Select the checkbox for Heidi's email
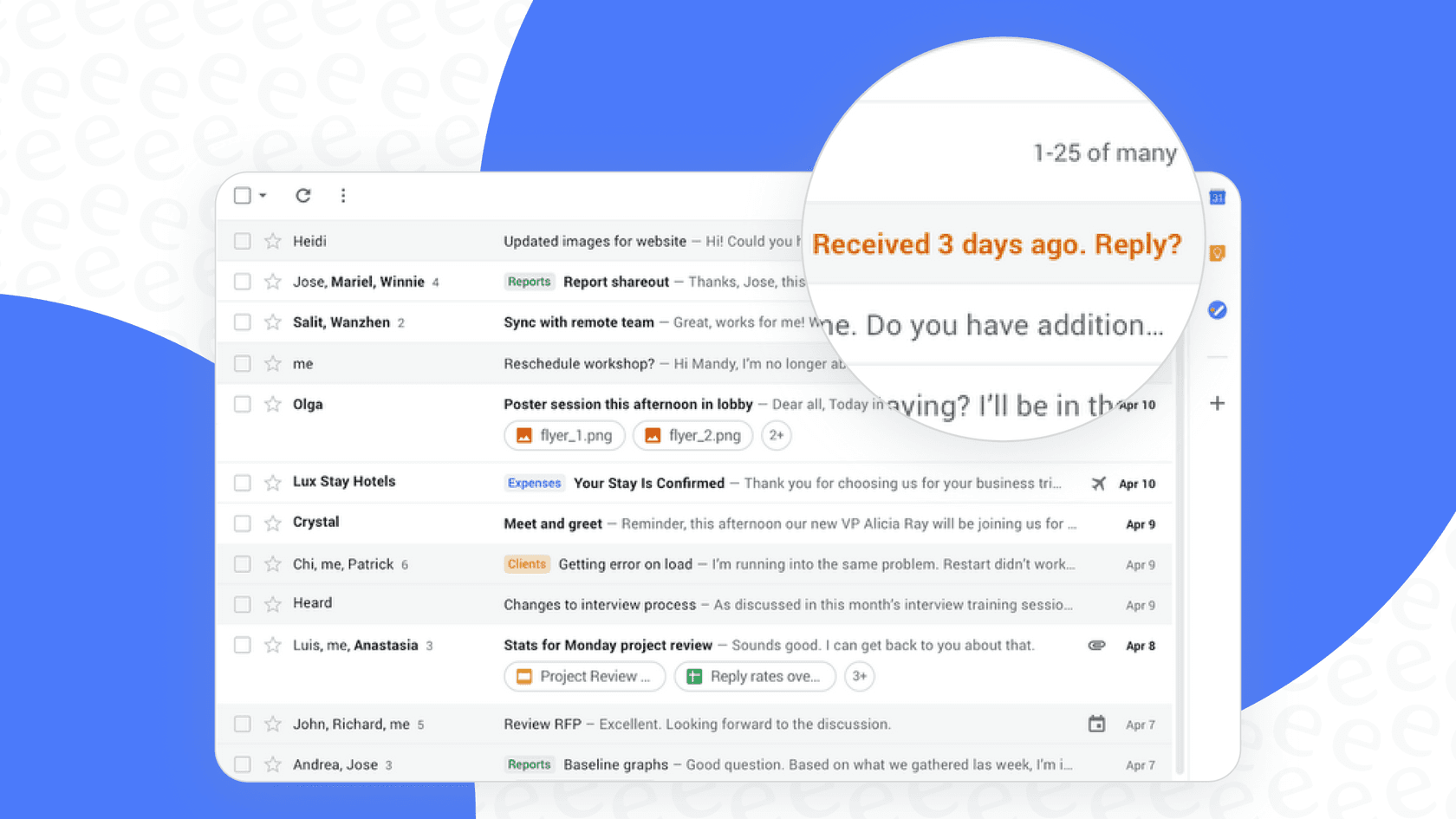Screen dimensions: 1456x819 click(243, 241)
